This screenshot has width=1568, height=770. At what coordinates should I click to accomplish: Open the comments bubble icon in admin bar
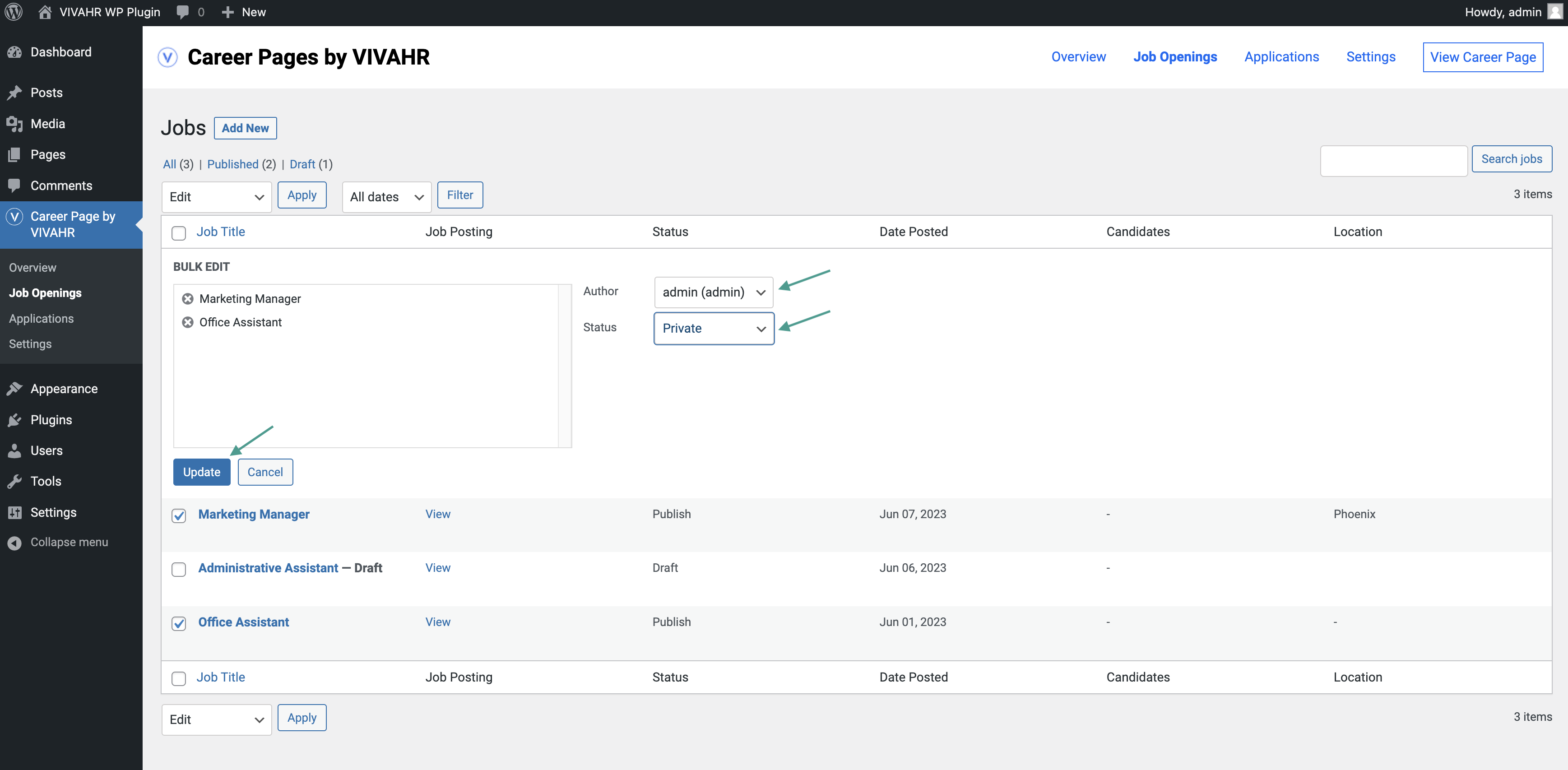(x=182, y=12)
